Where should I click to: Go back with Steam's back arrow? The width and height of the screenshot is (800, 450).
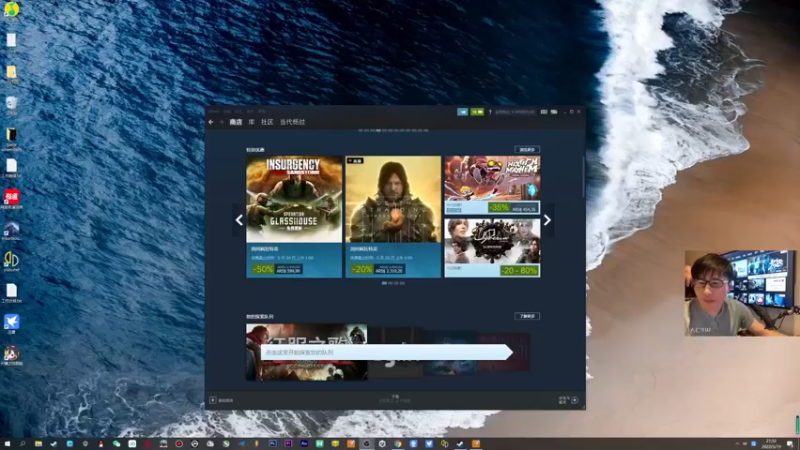(x=211, y=122)
